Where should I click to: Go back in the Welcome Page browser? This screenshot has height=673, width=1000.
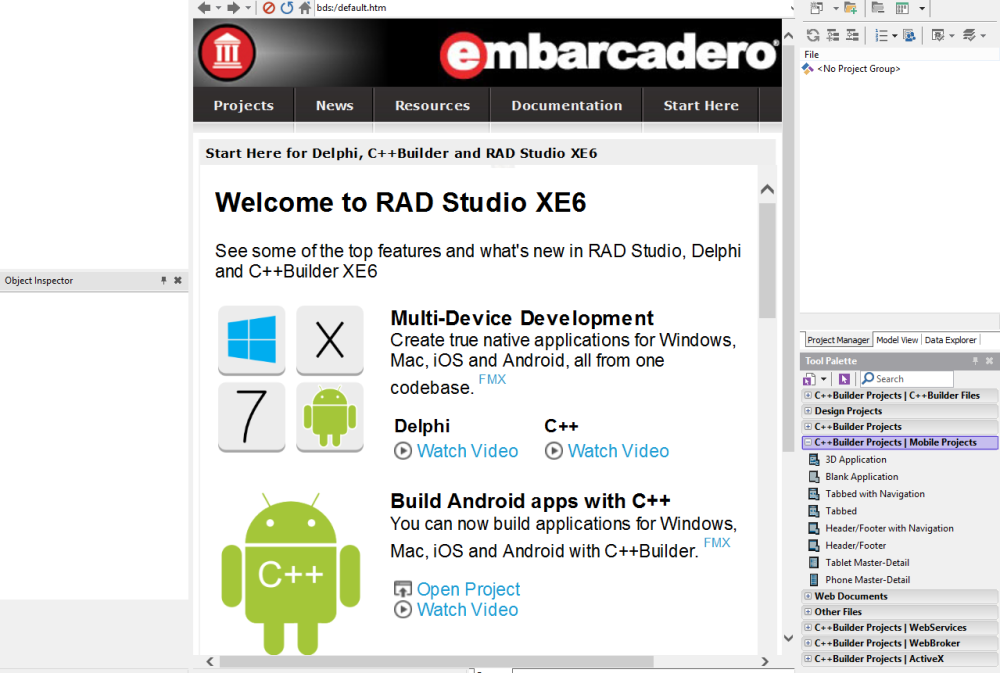[x=204, y=8]
